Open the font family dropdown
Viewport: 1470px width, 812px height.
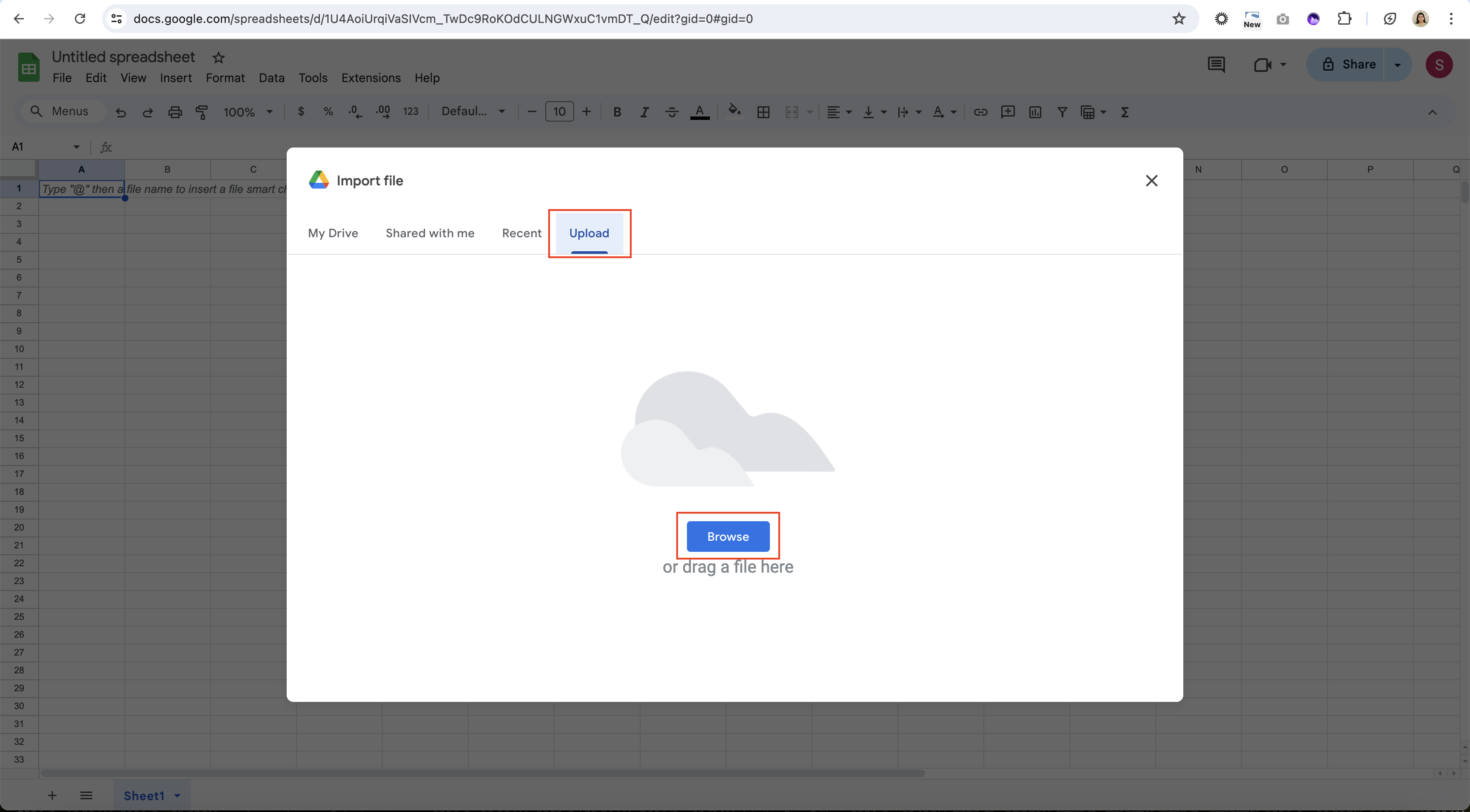tap(473, 112)
